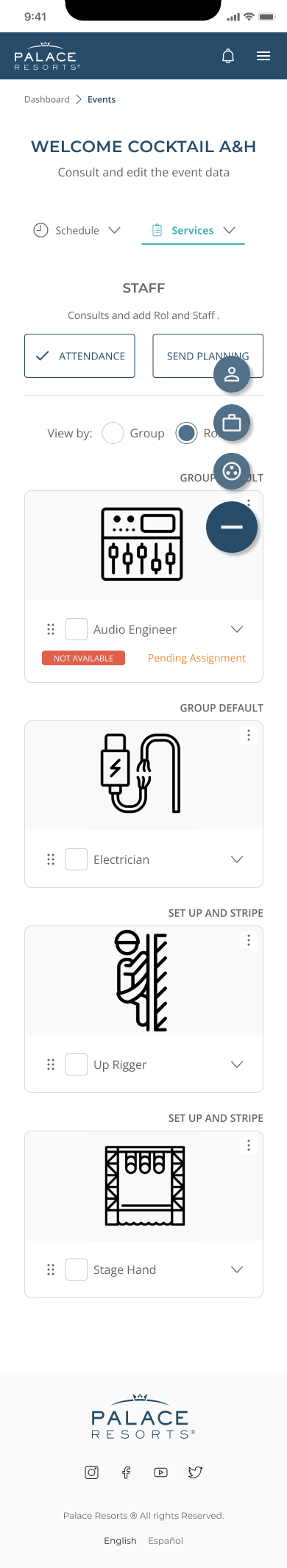Open the Instagram social icon
This screenshot has height=1568, width=287.
tap(92, 1472)
